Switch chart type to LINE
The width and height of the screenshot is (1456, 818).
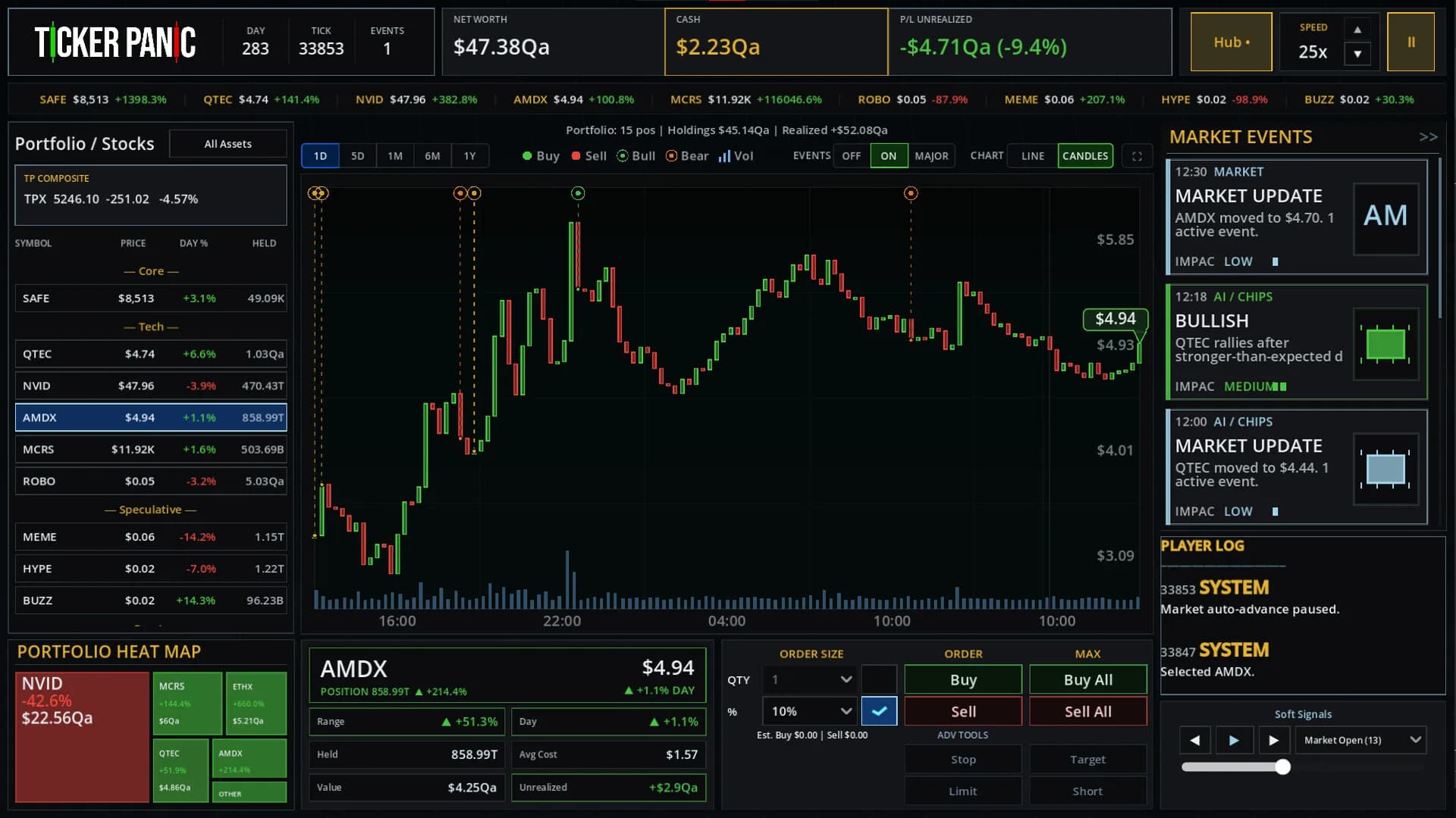(x=1032, y=156)
